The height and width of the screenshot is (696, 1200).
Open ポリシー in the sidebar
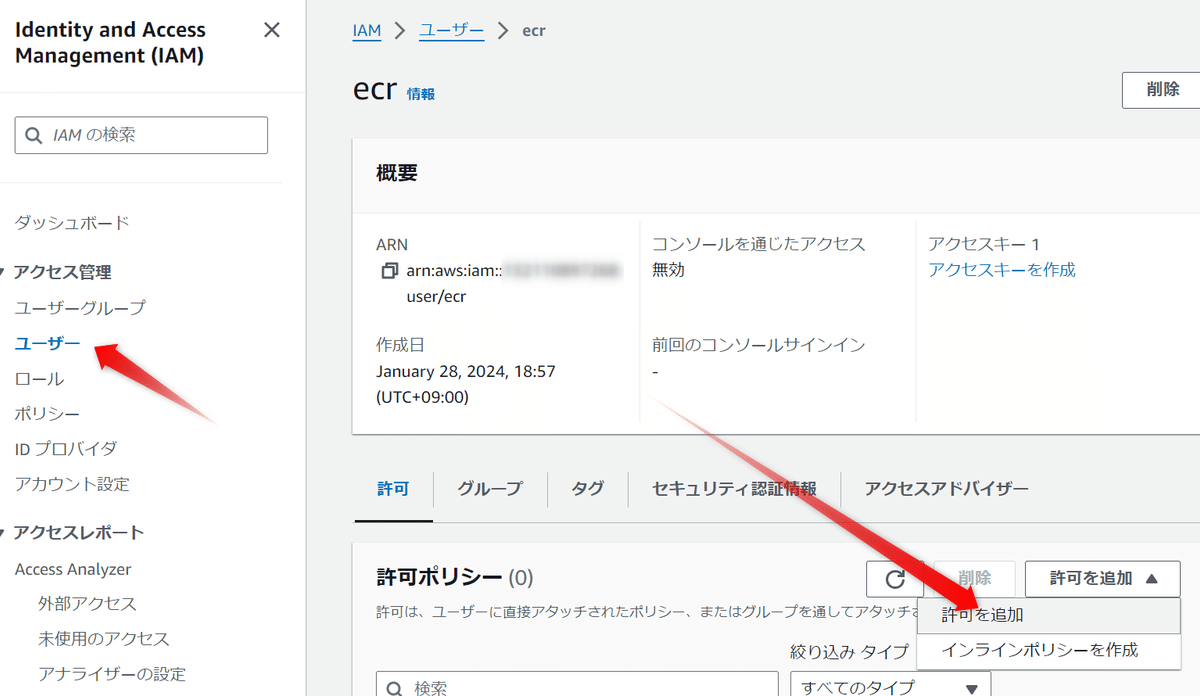[x=47, y=414]
